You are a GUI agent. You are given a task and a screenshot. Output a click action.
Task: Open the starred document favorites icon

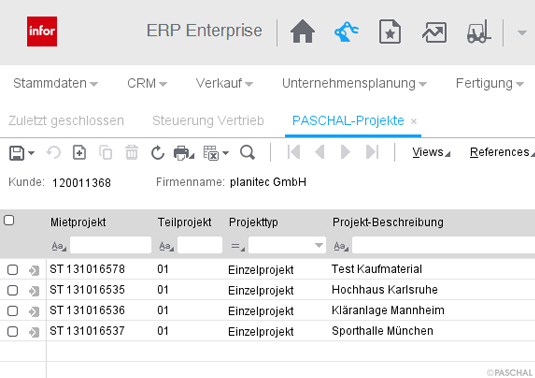(390, 32)
